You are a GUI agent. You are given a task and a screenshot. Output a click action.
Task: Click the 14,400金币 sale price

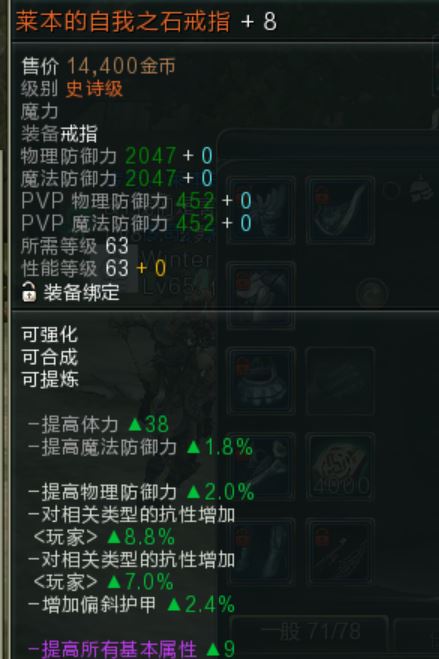click(121, 66)
